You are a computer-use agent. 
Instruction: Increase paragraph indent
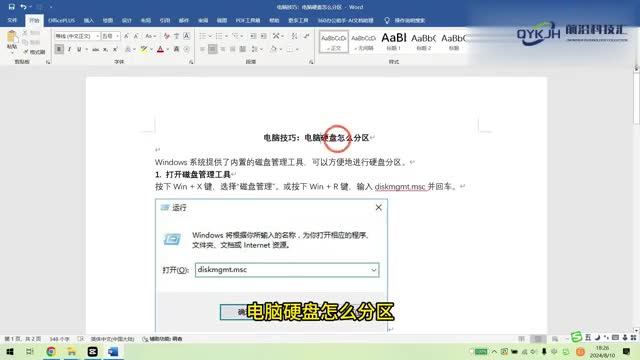pyautogui.click(x=263, y=36)
